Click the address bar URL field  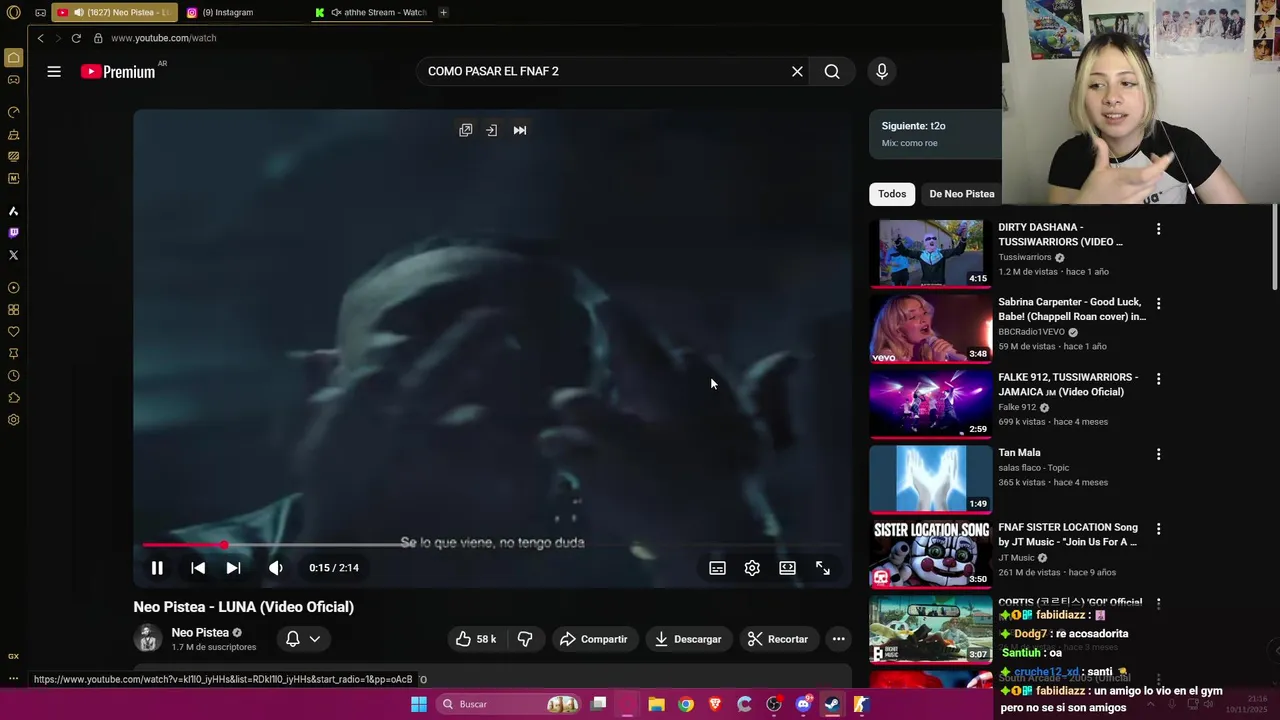click(164, 38)
